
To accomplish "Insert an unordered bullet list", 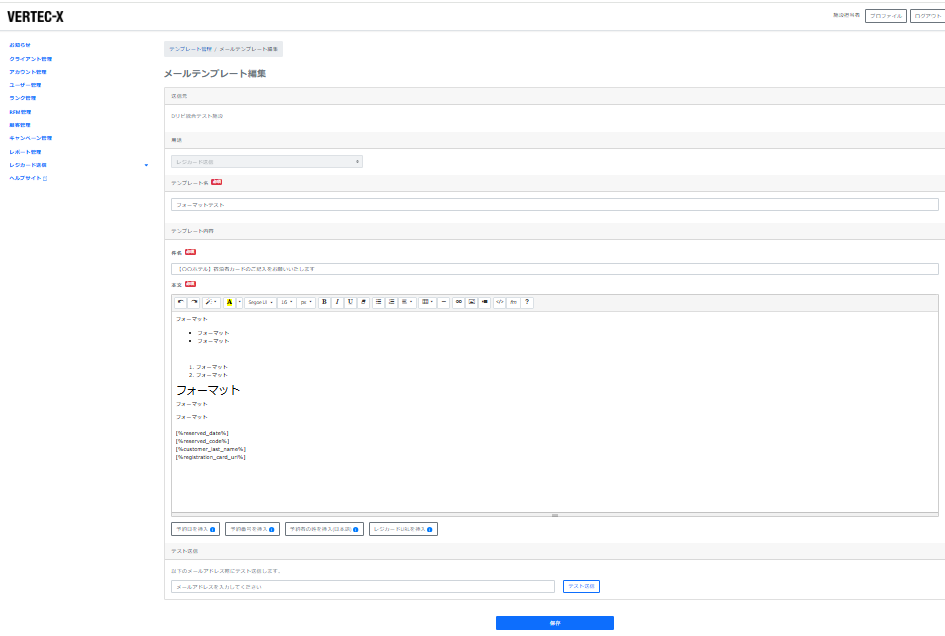I will point(378,302).
